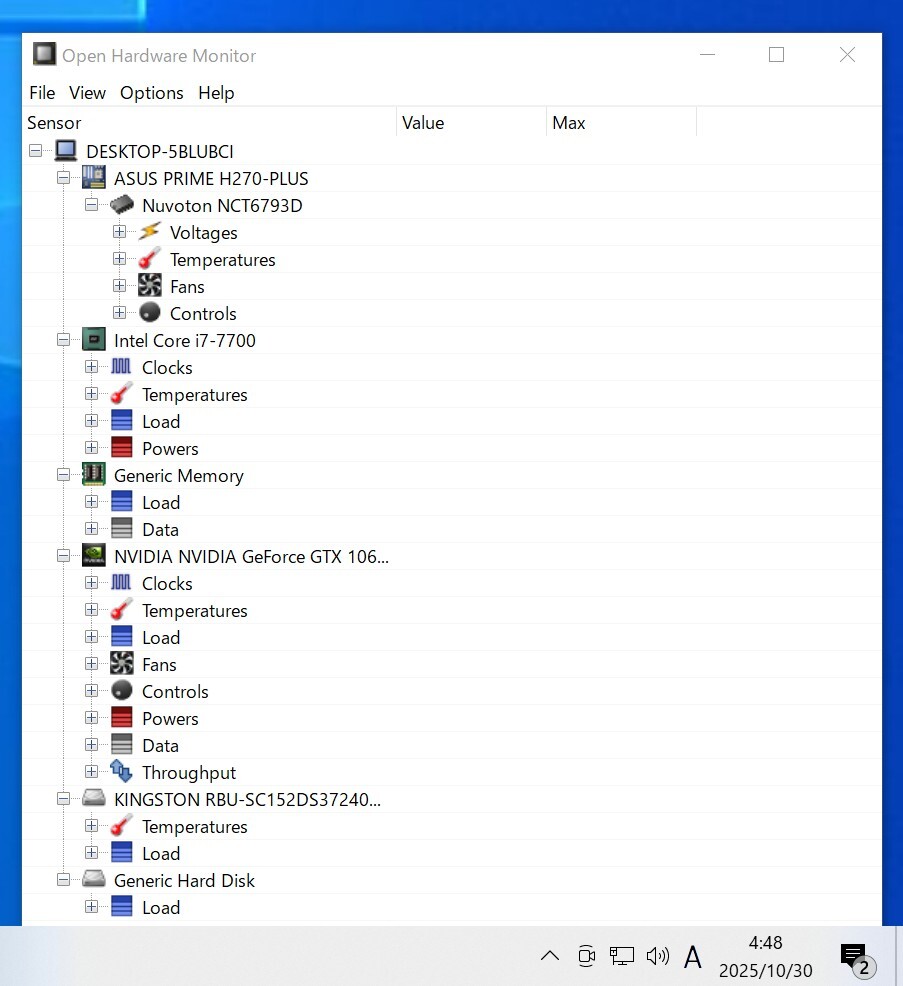The width and height of the screenshot is (903, 986).
Task: Click the IME input mode indicator A
Action: (693, 956)
